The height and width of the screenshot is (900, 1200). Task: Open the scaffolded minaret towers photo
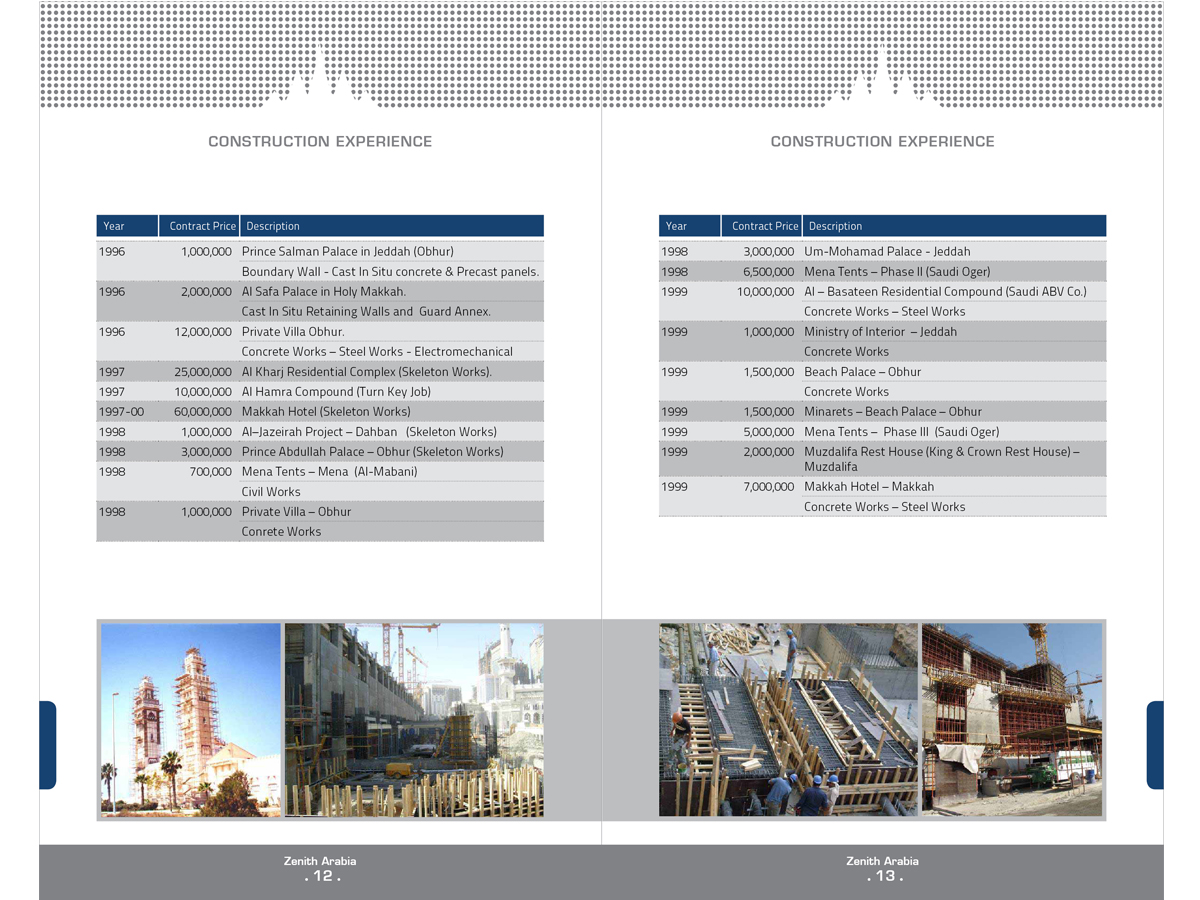[190, 720]
